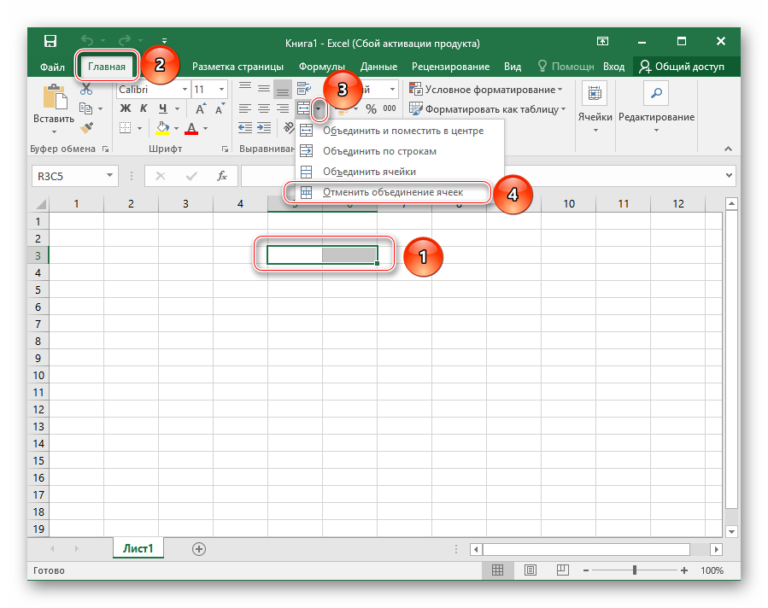Decrease cell indent

tap(245, 128)
